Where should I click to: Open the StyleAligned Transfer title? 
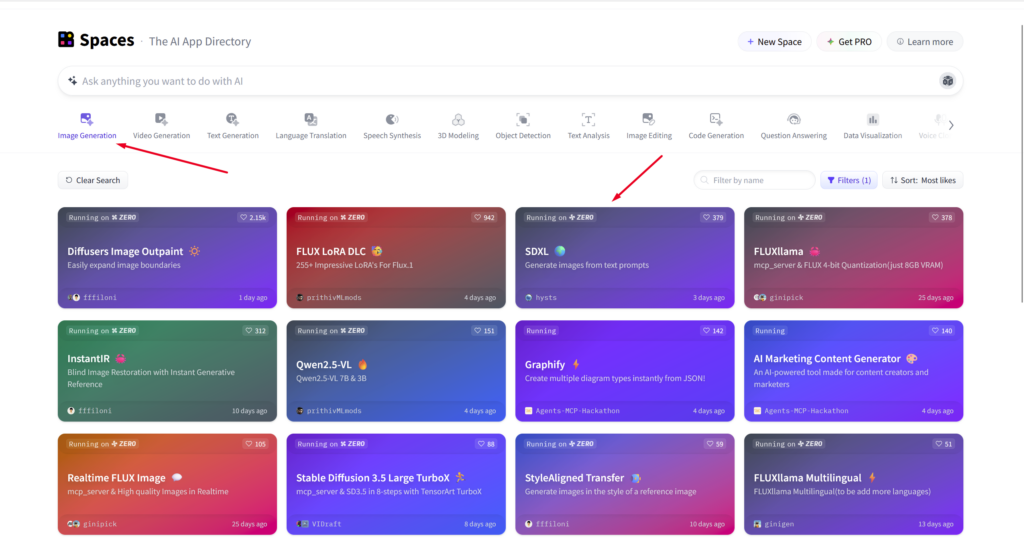click(x=574, y=478)
